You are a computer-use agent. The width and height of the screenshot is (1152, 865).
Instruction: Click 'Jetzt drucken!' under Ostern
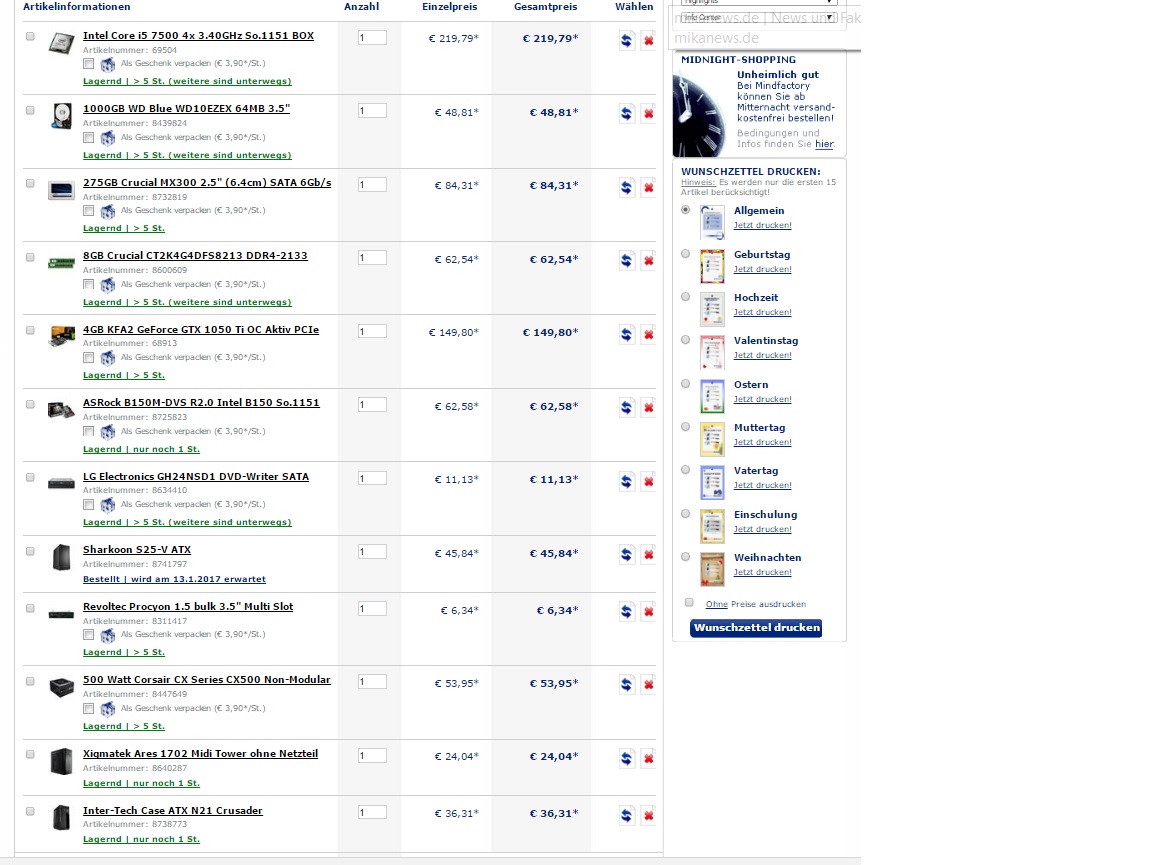point(763,399)
